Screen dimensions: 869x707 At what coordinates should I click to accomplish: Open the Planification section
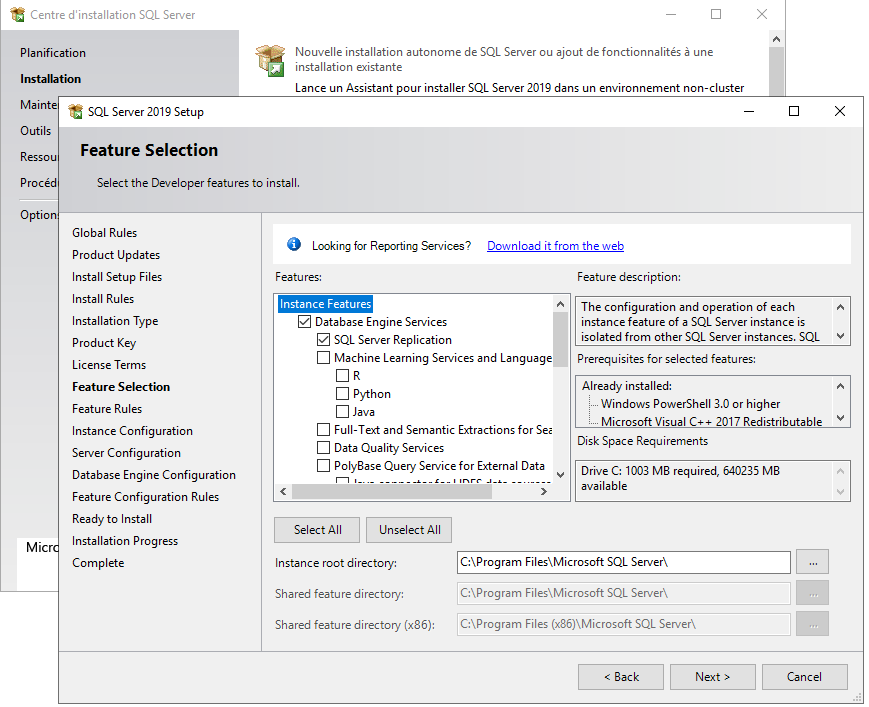click(53, 53)
